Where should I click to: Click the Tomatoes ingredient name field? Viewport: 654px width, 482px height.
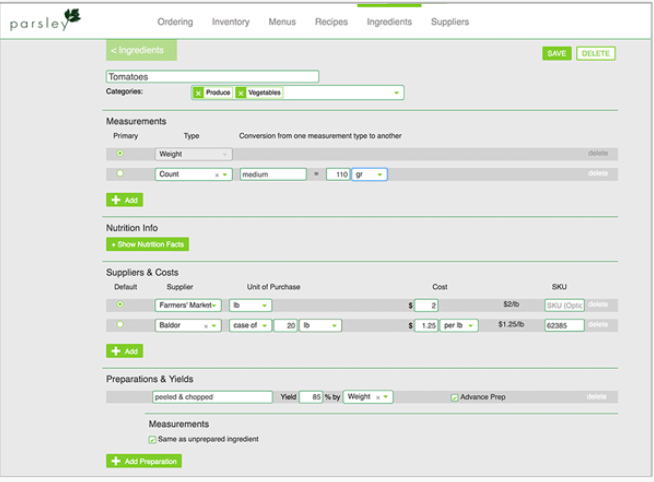(212, 76)
